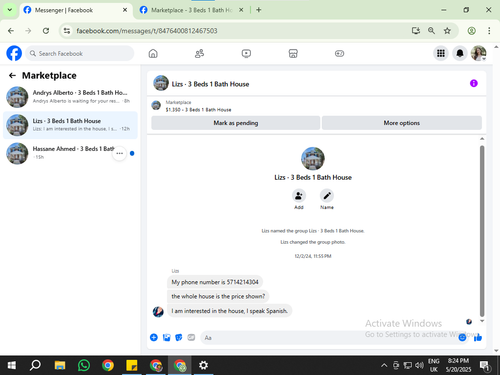Open more actions plus icon in composer
Image resolution: width=500 pixels, height=375 pixels.
click(x=154, y=337)
